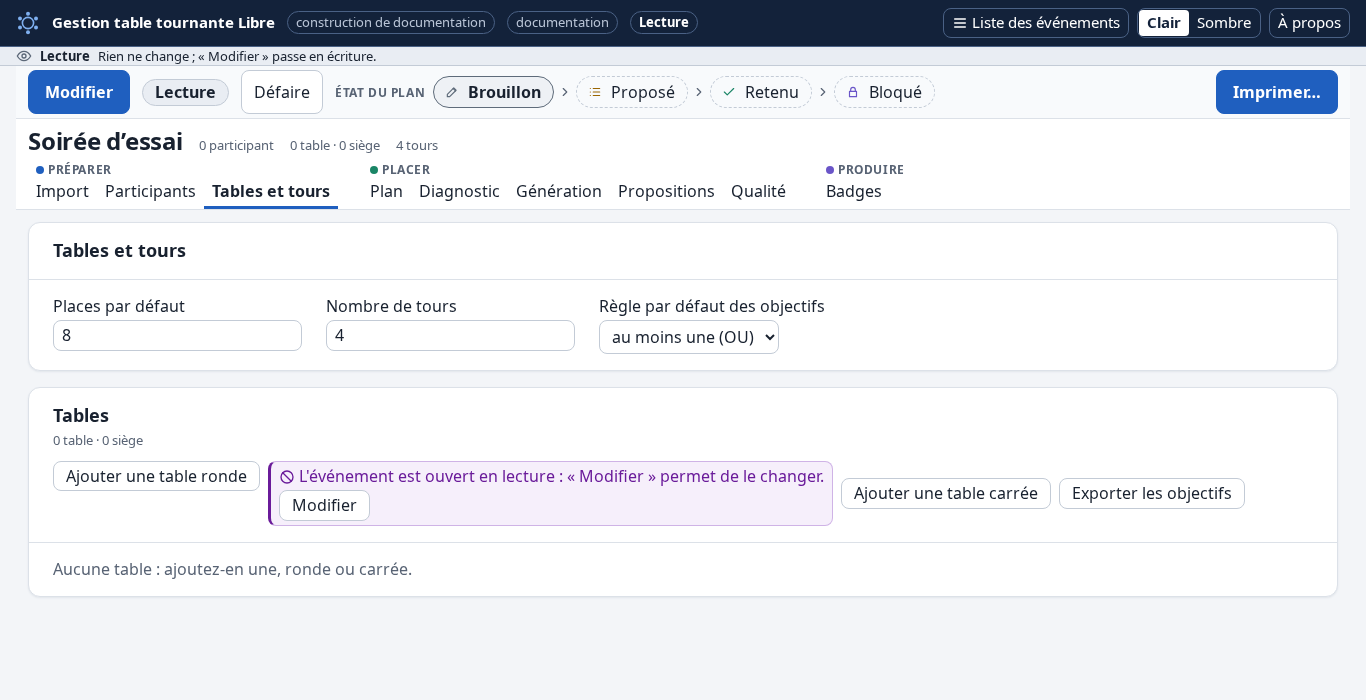Click the hamburger icon in Liste des événements
Viewport: 1366px width, 700px height.
pos(959,23)
